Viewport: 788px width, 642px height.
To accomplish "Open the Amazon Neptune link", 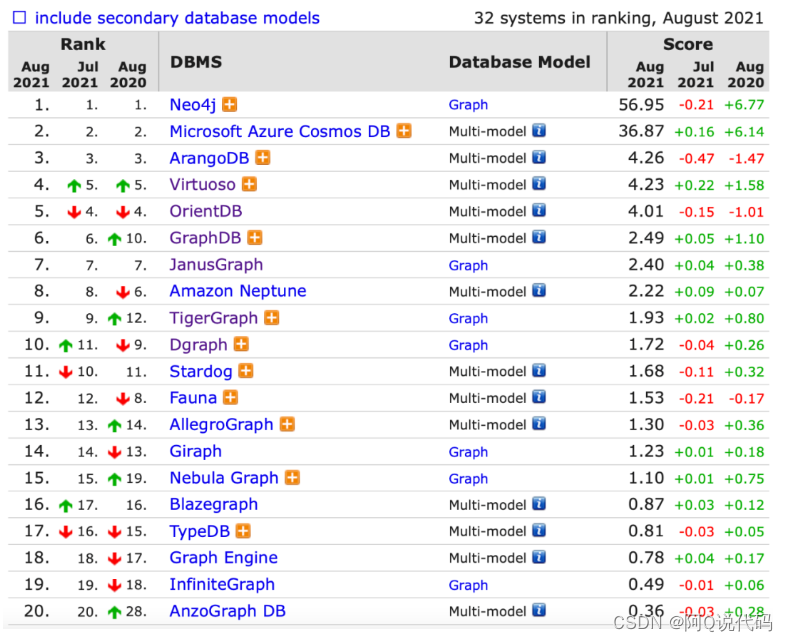I will [x=238, y=291].
